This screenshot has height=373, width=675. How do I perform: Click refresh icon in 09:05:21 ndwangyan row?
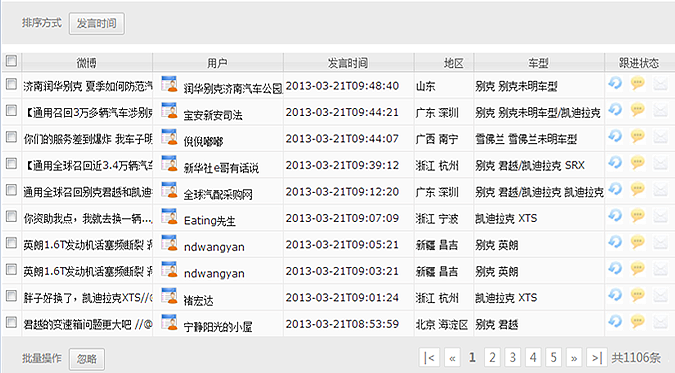(x=615, y=242)
